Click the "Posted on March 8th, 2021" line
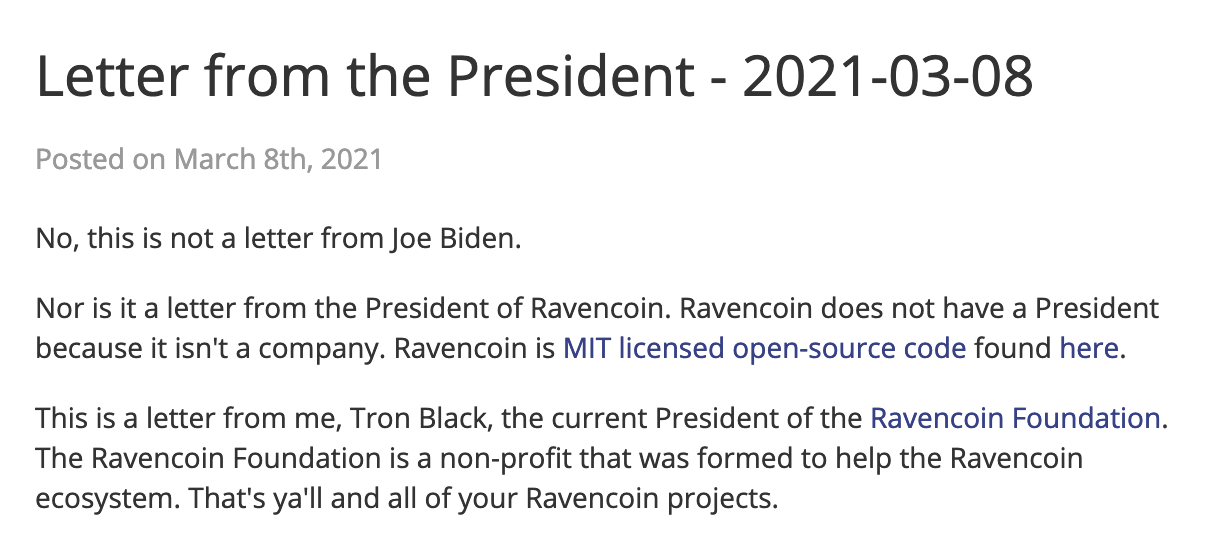Viewport: 1222px width, 534px height. coord(209,159)
